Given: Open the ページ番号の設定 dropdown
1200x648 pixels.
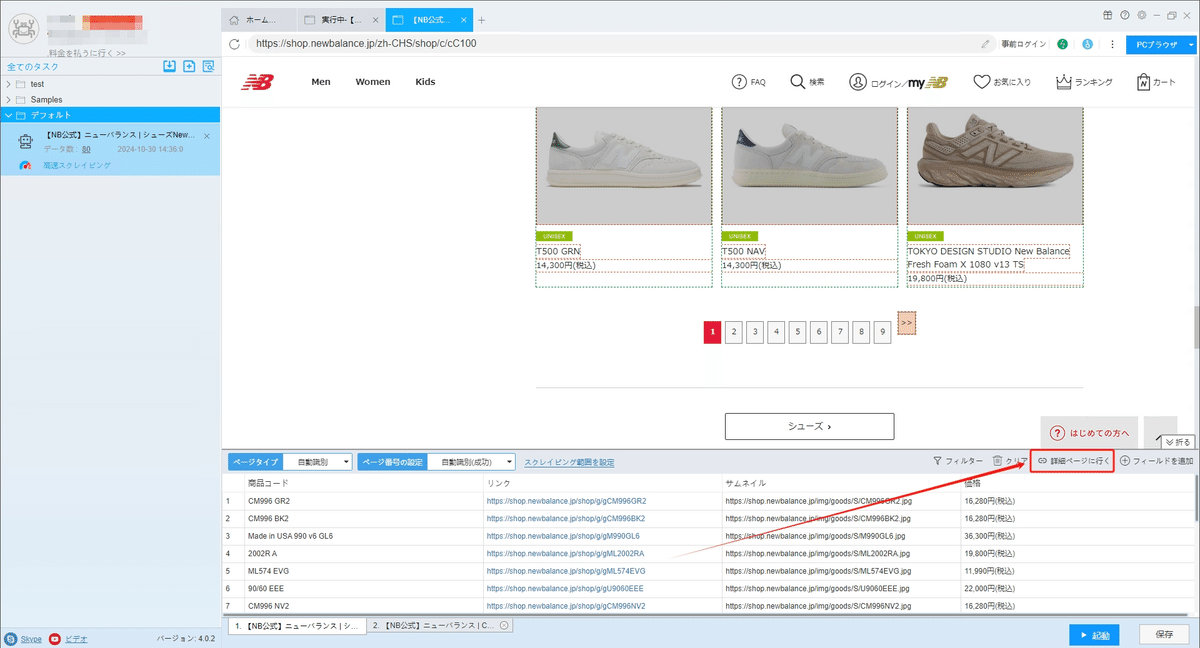Looking at the screenshot, I should point(471,462).
